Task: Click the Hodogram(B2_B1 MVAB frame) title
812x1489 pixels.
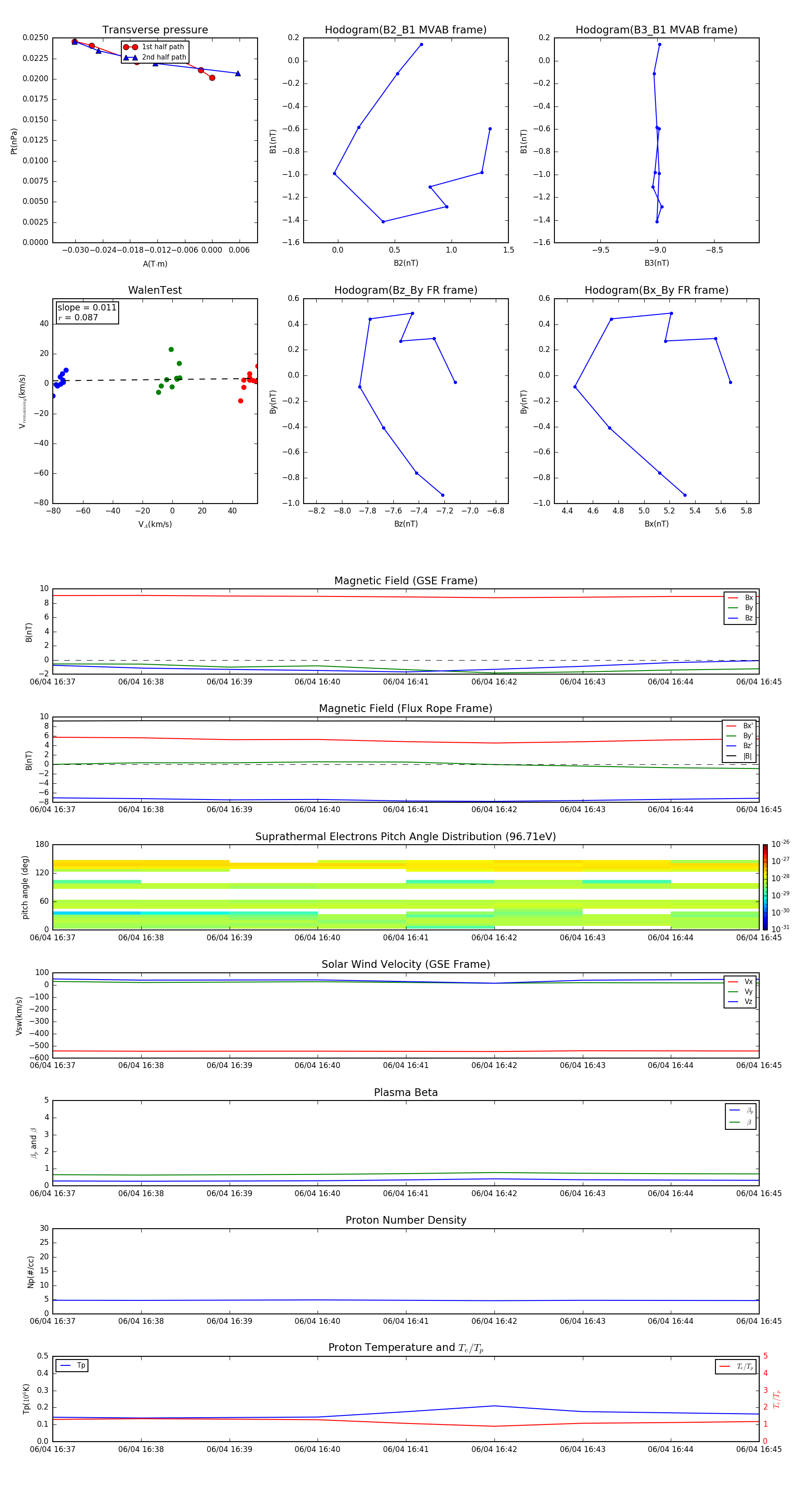Action: coord(406,30)
